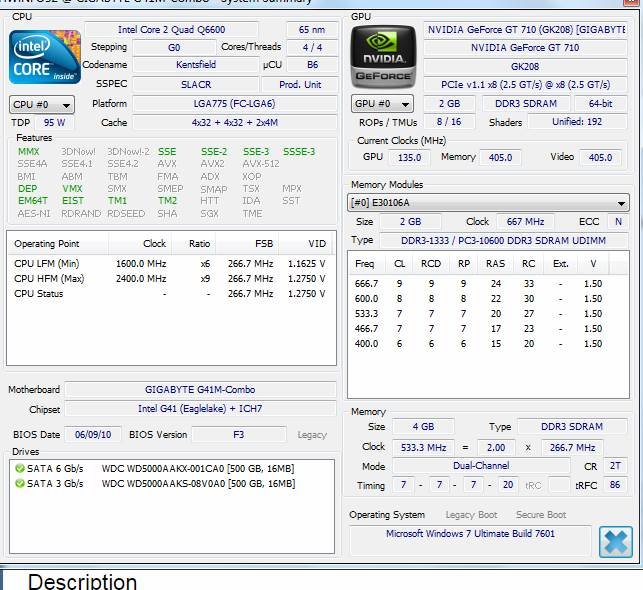Click the SSSE-3 feature label

click(x=299, y=152)
